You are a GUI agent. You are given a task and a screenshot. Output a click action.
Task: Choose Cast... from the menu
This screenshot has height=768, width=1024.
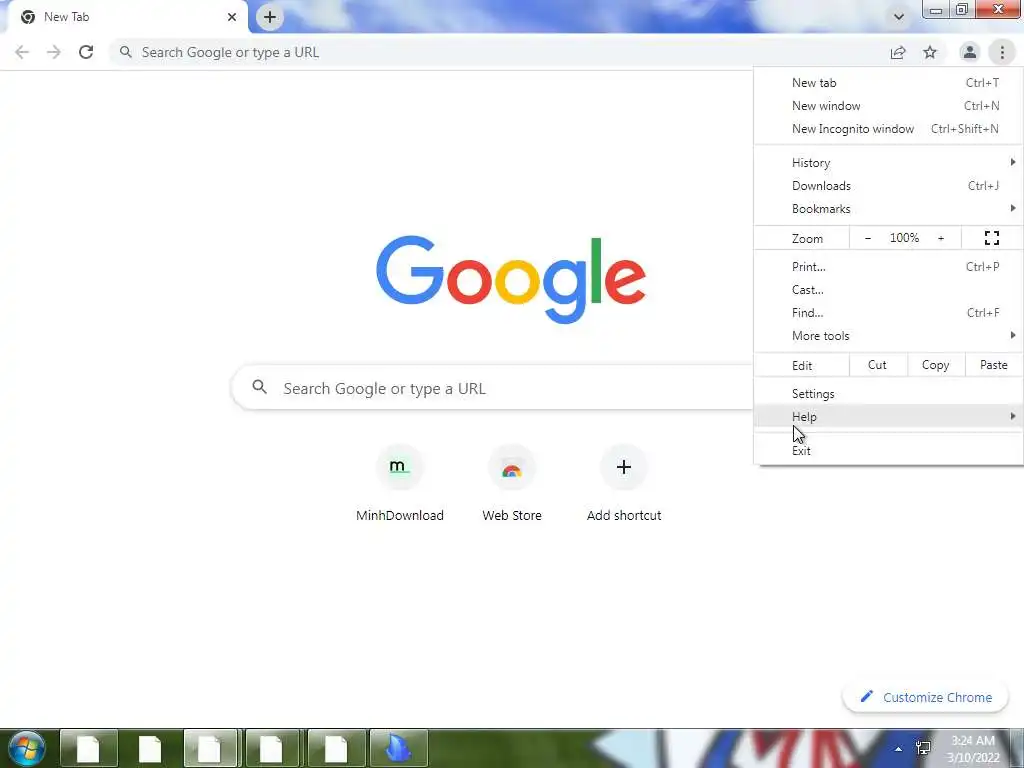[888, 290]
